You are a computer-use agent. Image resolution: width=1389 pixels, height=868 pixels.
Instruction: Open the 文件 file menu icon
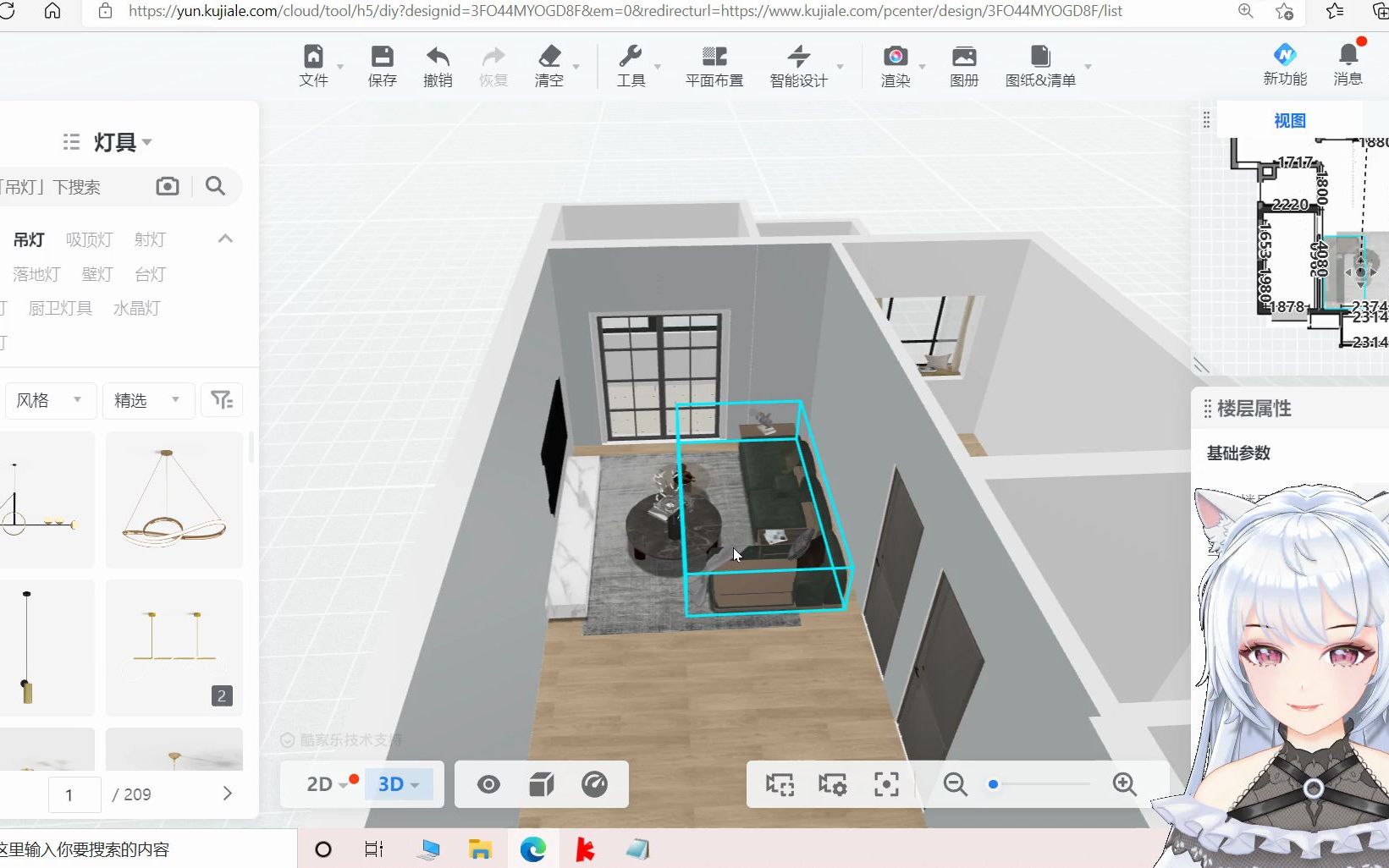pyautogui.click(x=313, y=57)
